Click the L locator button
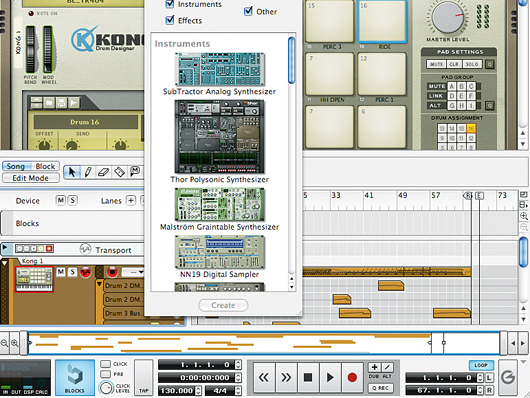 point(489,378)
